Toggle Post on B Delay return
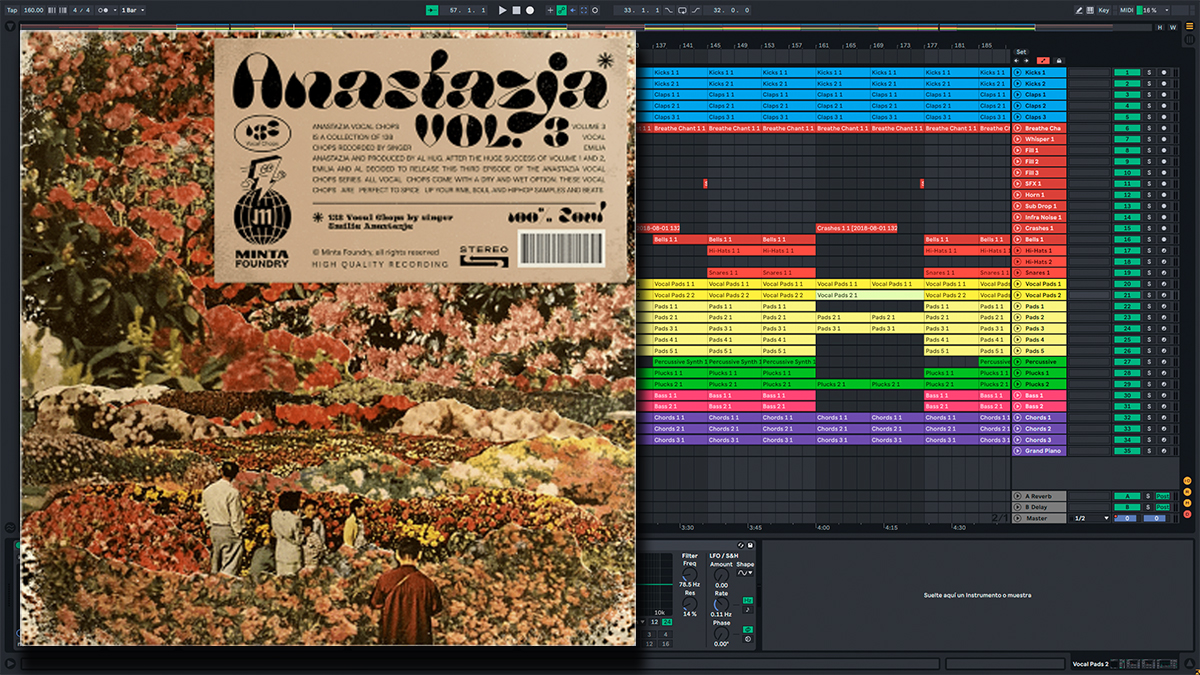Screen dimensions: 1200x675 [x=1163, y=507]
